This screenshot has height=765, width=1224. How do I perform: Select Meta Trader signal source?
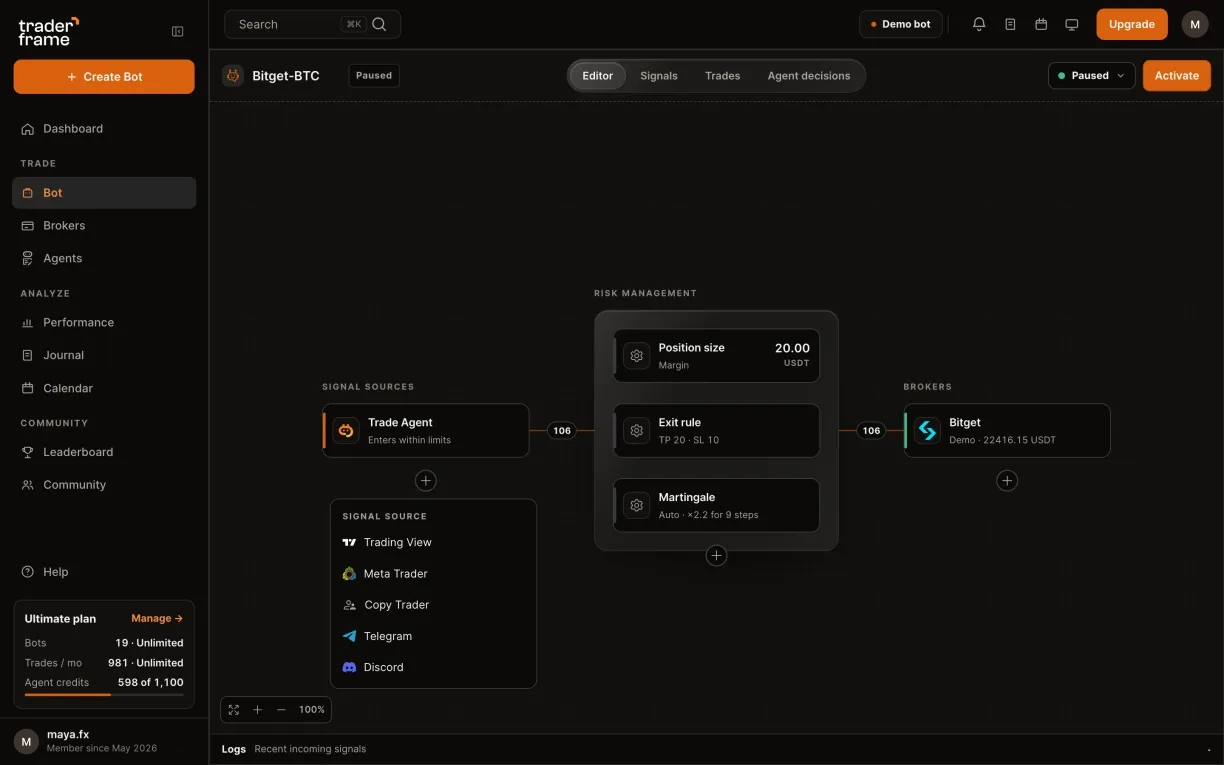tap(433, 573)
